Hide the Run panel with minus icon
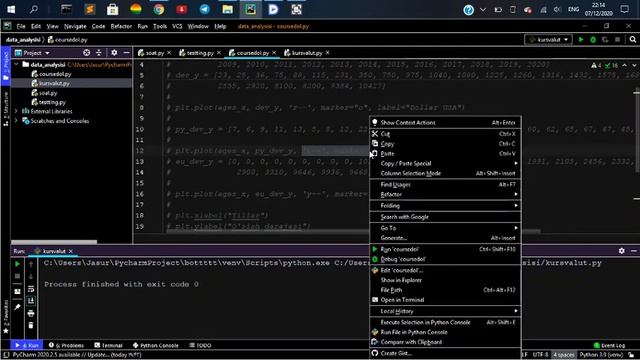The width and height of the screenshot is (640, 360). click(633, 251)
